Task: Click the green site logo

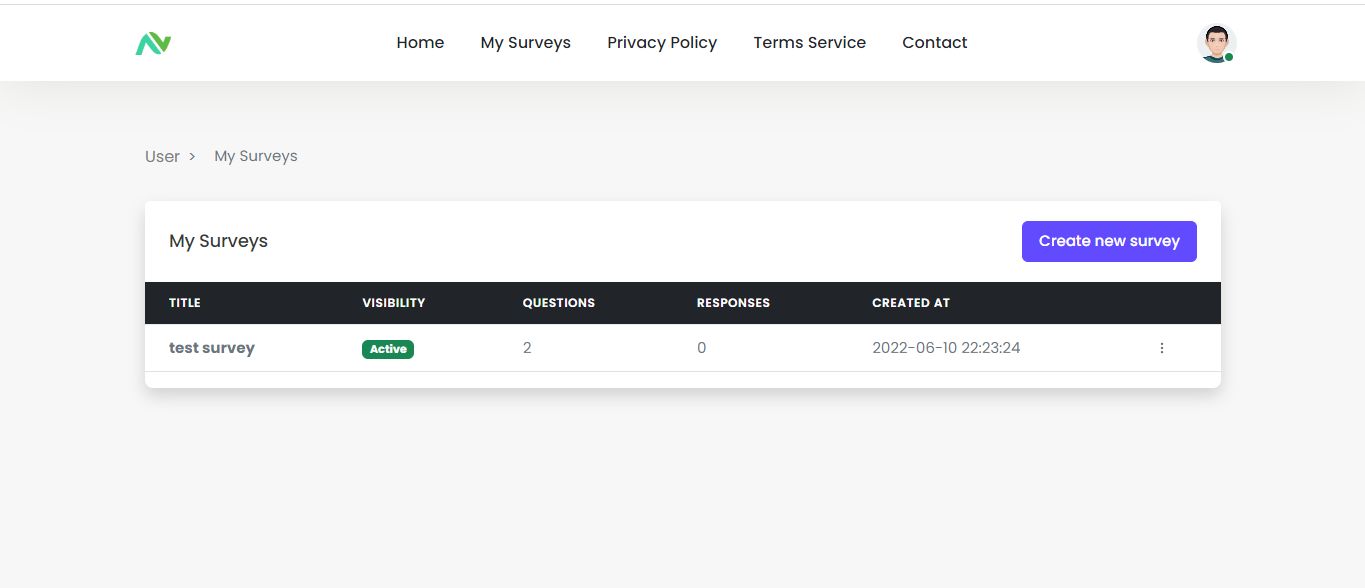Action: click(x=154, y=43)
